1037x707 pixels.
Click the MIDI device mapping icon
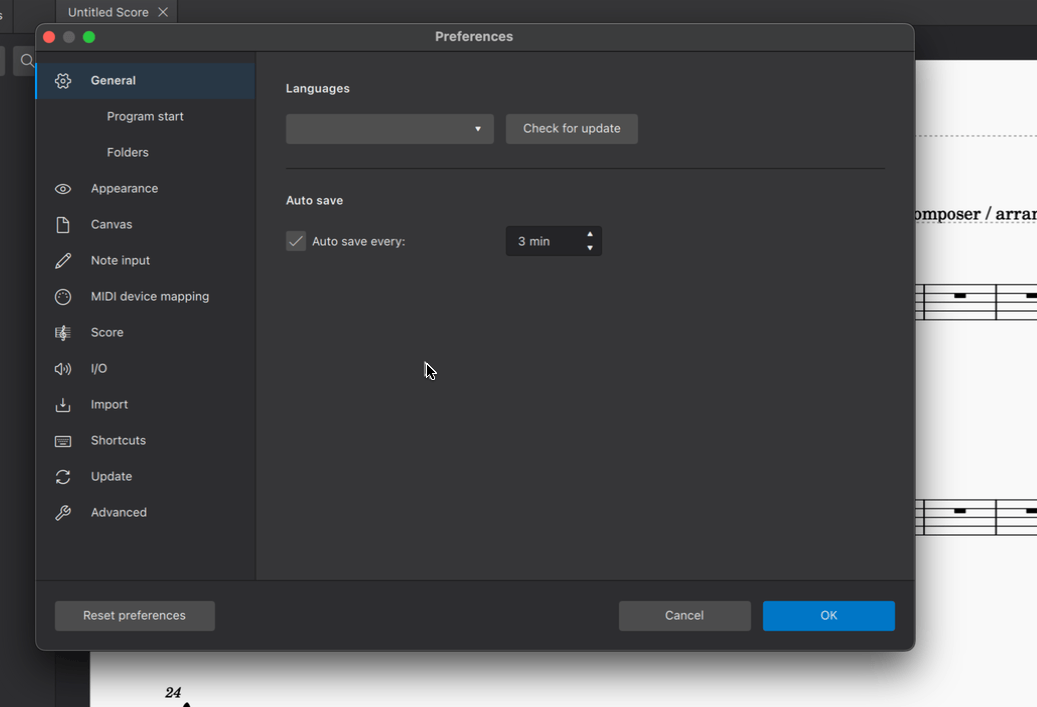[x=62, y=296]
